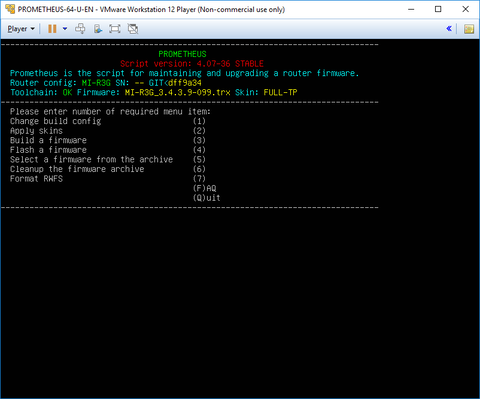This screenshot has width=480, height=399.
Task: Click the '(2)' menu number
Action: click(x=199, y=131)
